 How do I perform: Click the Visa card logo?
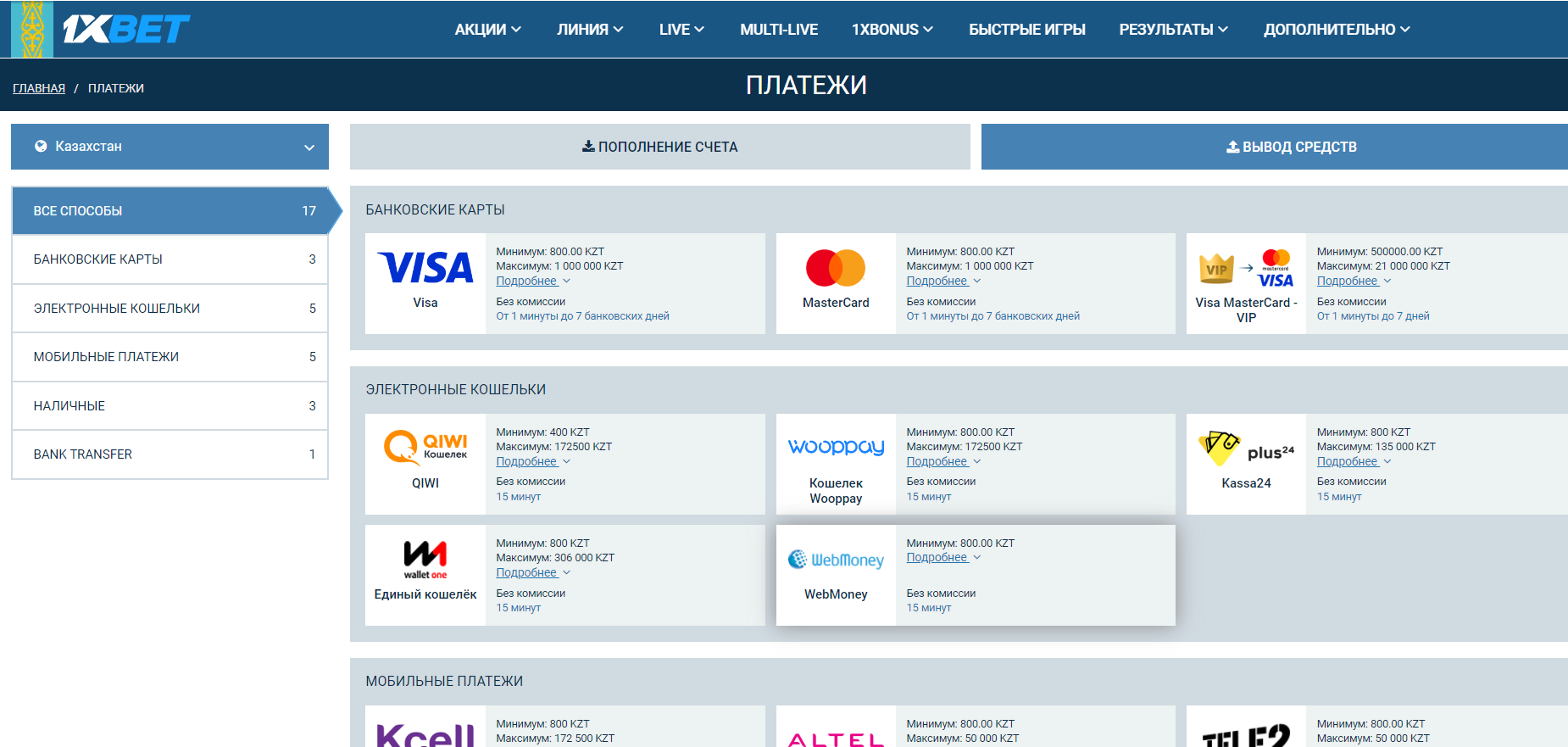pyautogui.click(x=425, y=268)
